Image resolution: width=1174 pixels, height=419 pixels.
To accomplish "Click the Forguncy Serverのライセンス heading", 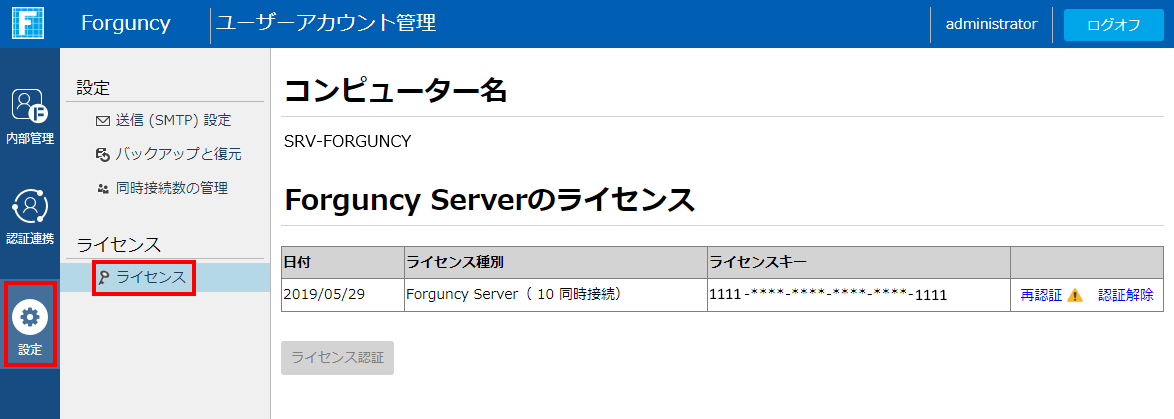I will click(488, 201).
